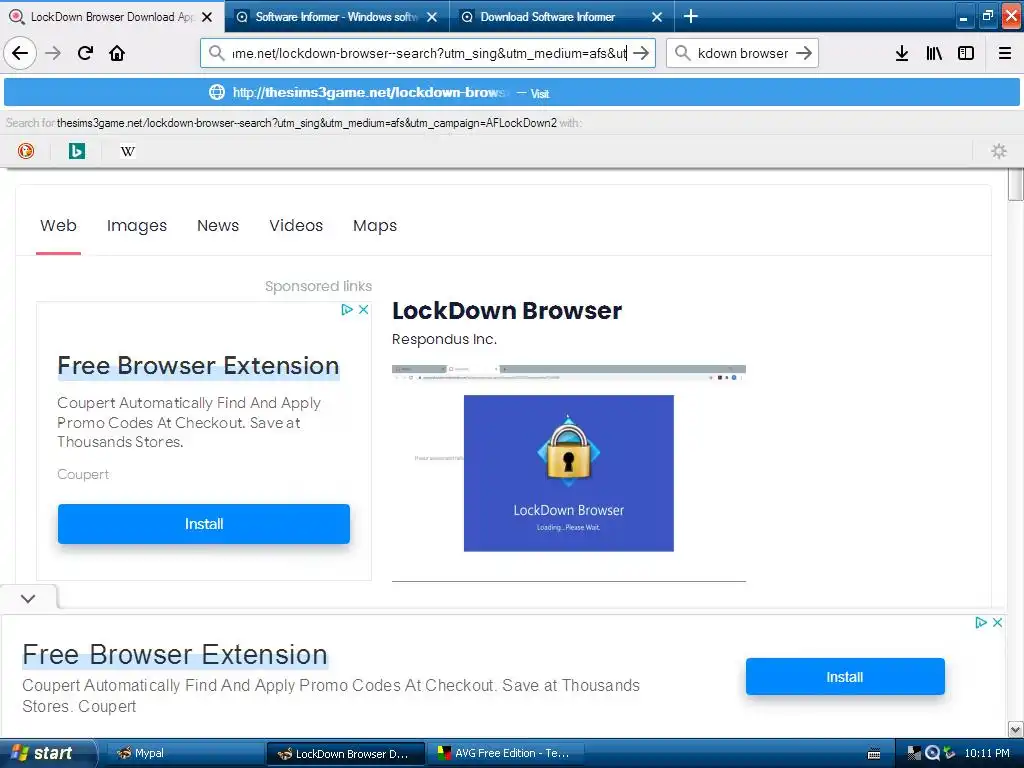The width and height of the screenshot is (1024, 768).
Task: Open AVG Free Edition taskbar item
Action: [x=504, y=753]
